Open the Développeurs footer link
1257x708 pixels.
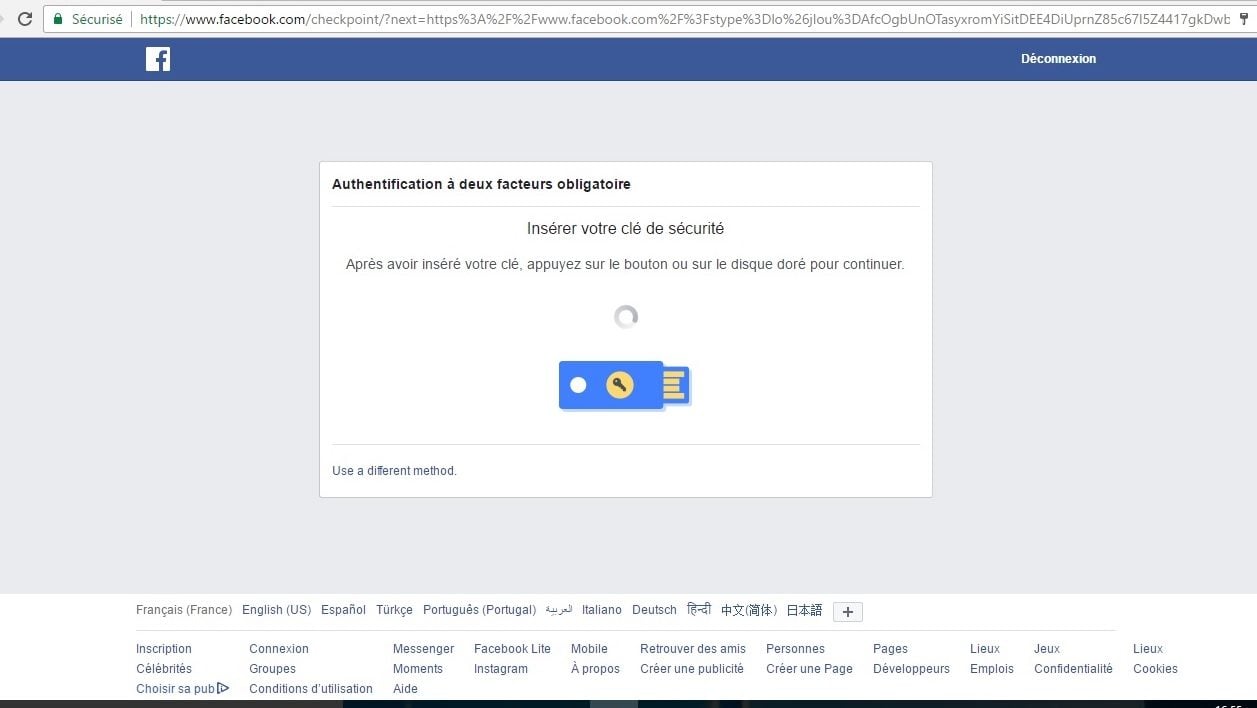(911, 669)
